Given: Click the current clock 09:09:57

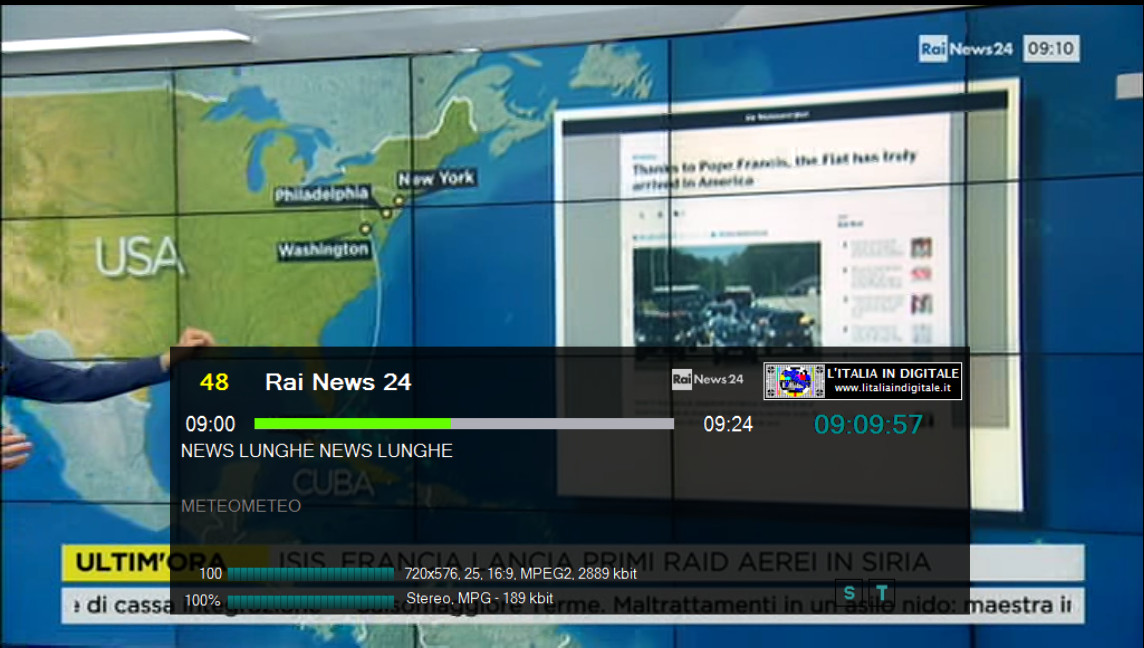Looking at the screenshot, I should [x=868, y=424].
